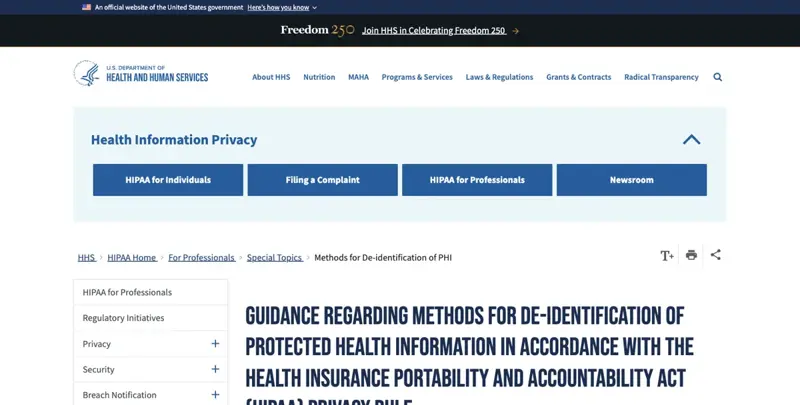The image size is (800, 405).
Task: Open Grants & Contracts menu
Action: 579,77
